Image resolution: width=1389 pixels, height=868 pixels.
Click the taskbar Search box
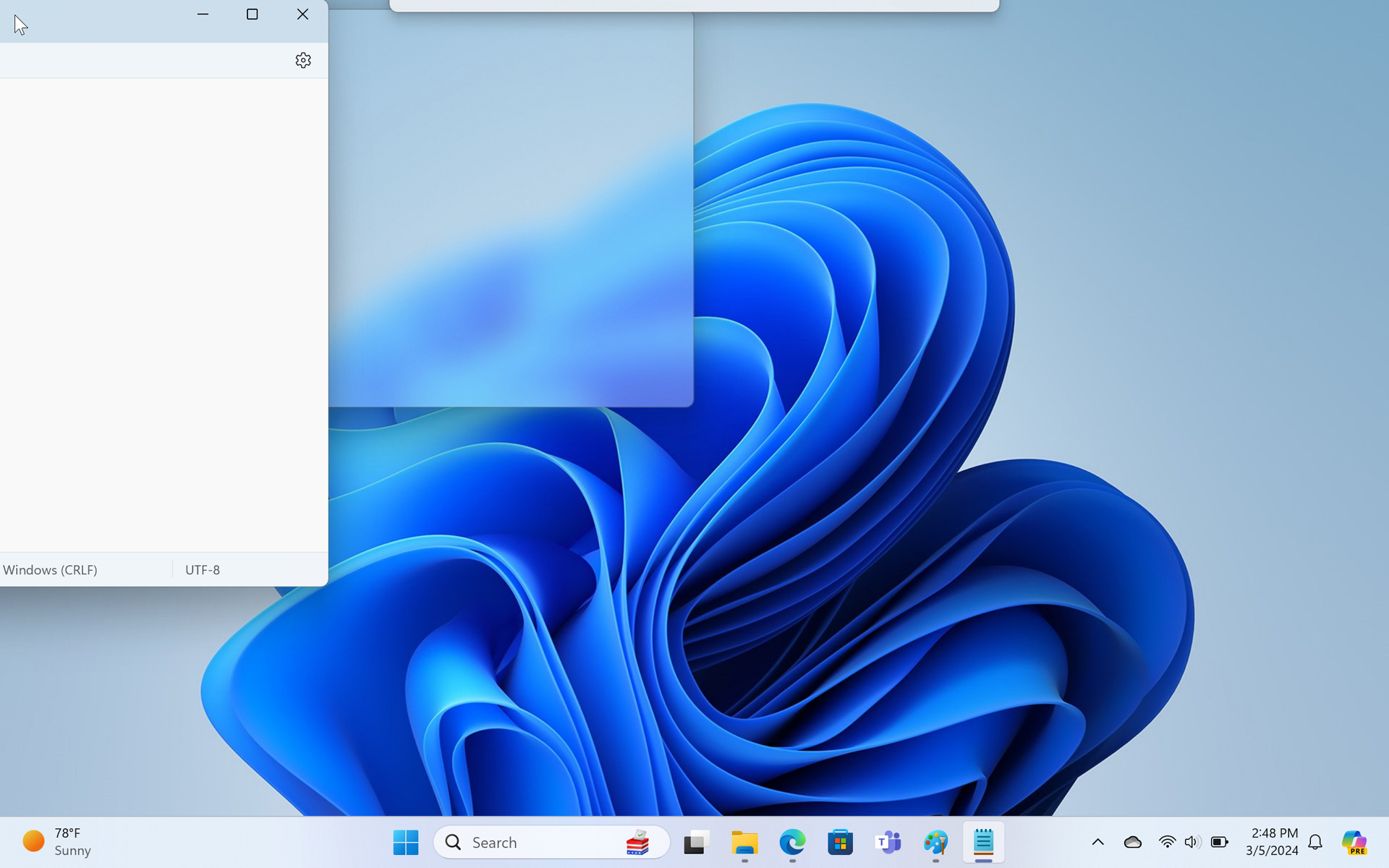coord(535,842)
